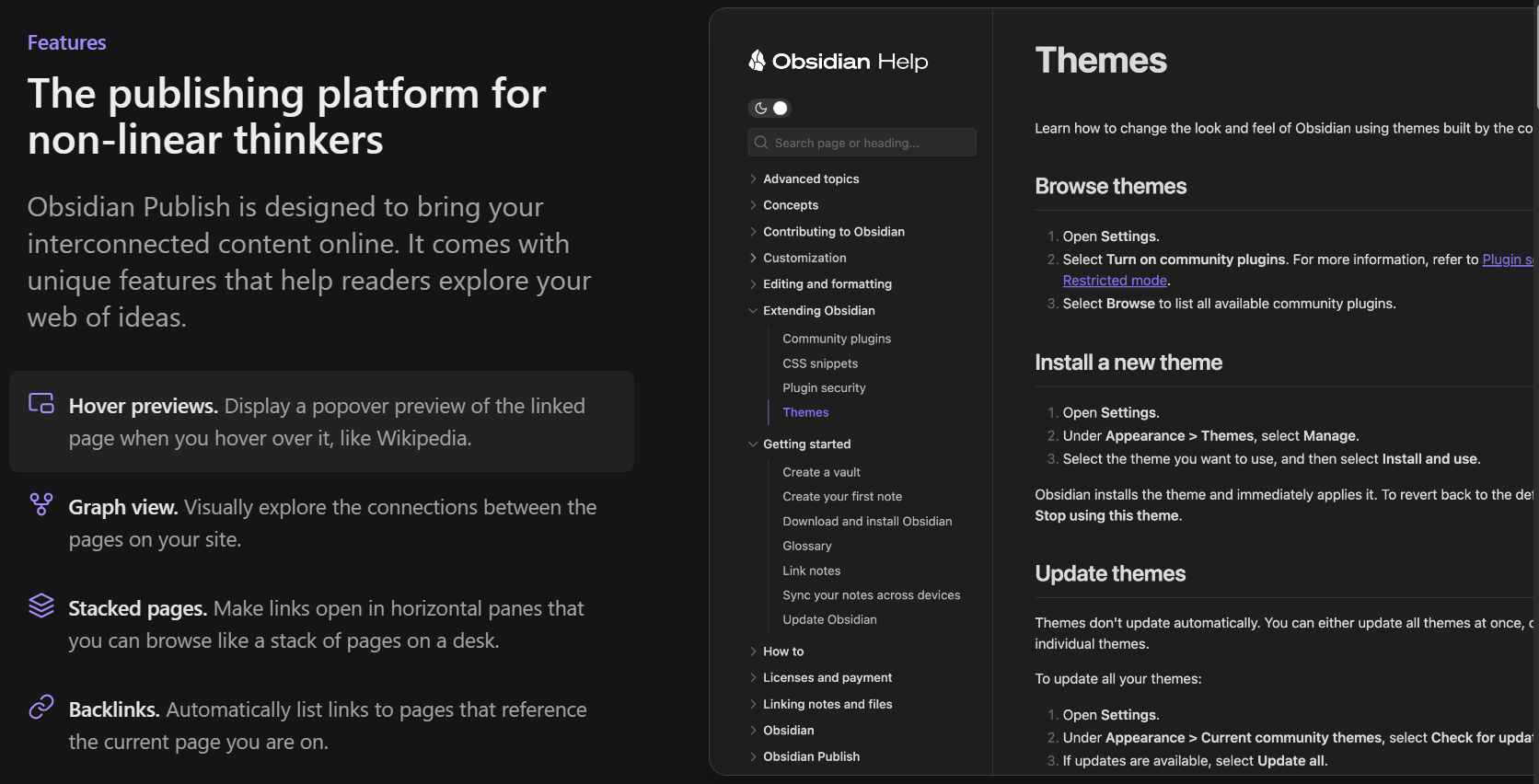Open the CSS snippets page
This screenshot has width=1539, height=784.
(819, 363)
